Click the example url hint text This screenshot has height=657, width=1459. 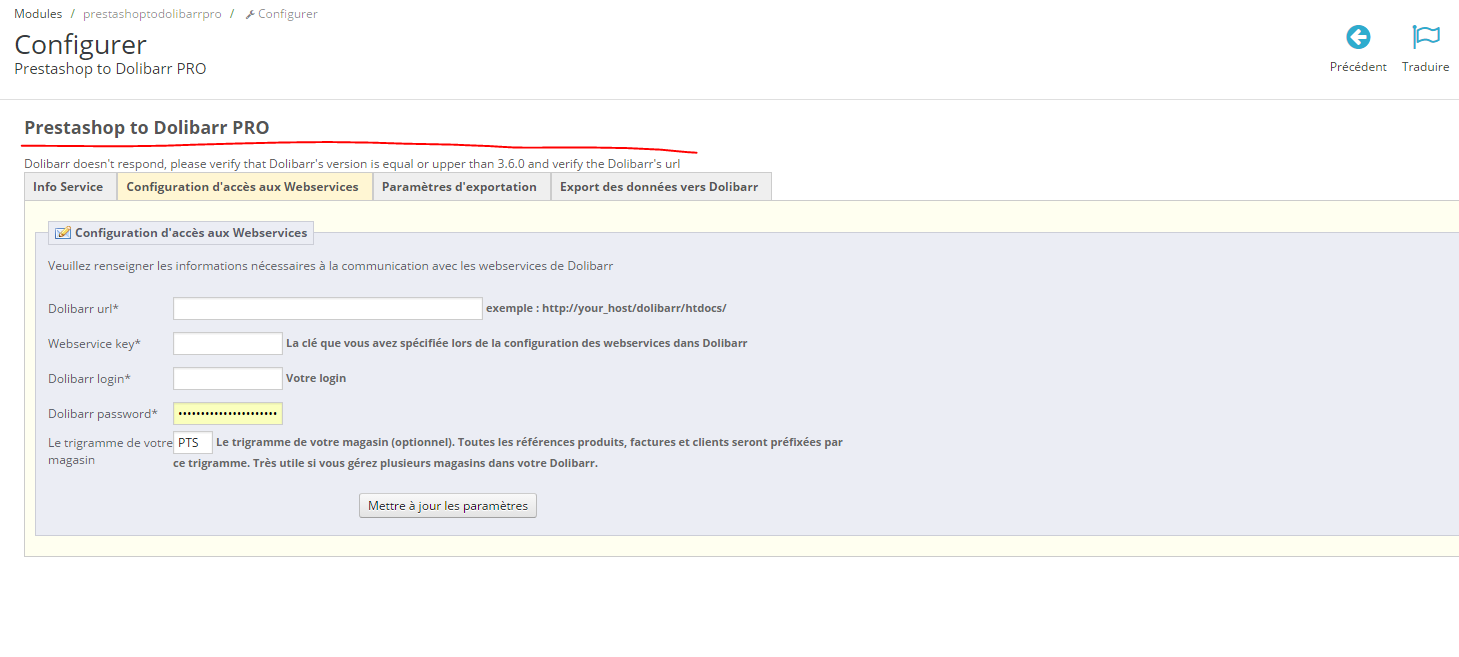(x=606, y=308)
